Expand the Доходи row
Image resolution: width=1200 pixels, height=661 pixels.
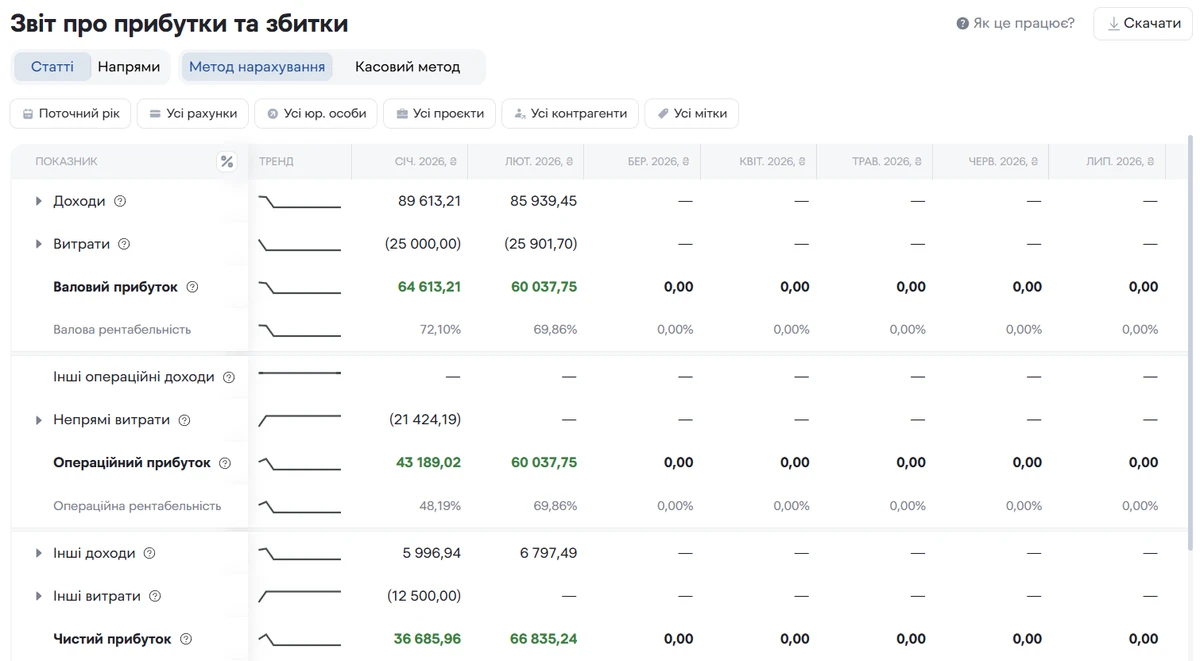[39, 201]
